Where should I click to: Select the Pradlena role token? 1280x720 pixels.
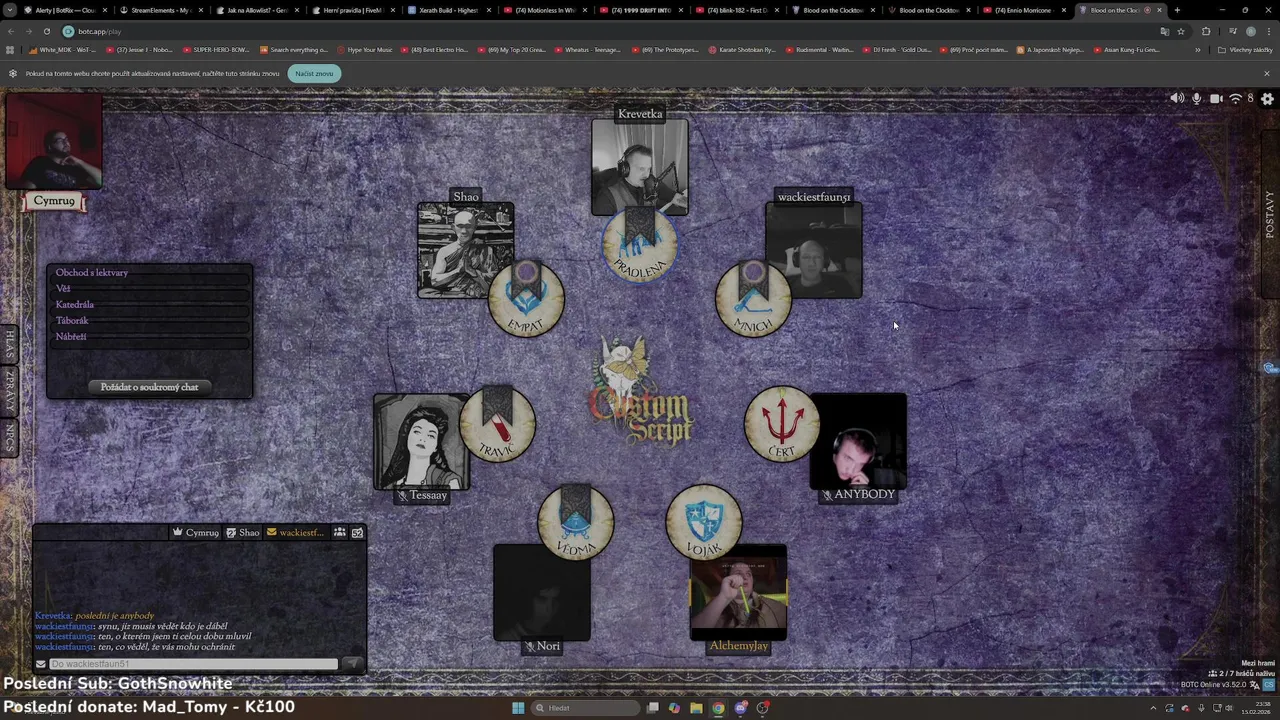tap(639, 246)
